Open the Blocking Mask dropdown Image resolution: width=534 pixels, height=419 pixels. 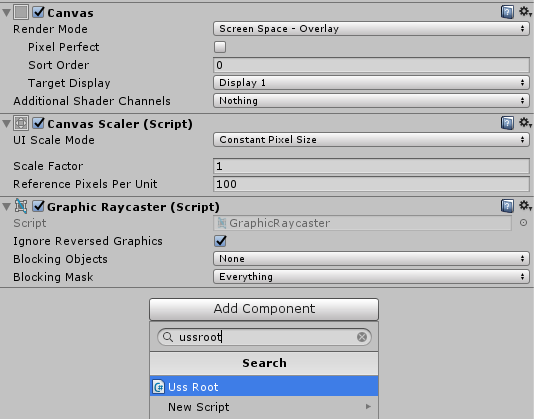(371, 277)
